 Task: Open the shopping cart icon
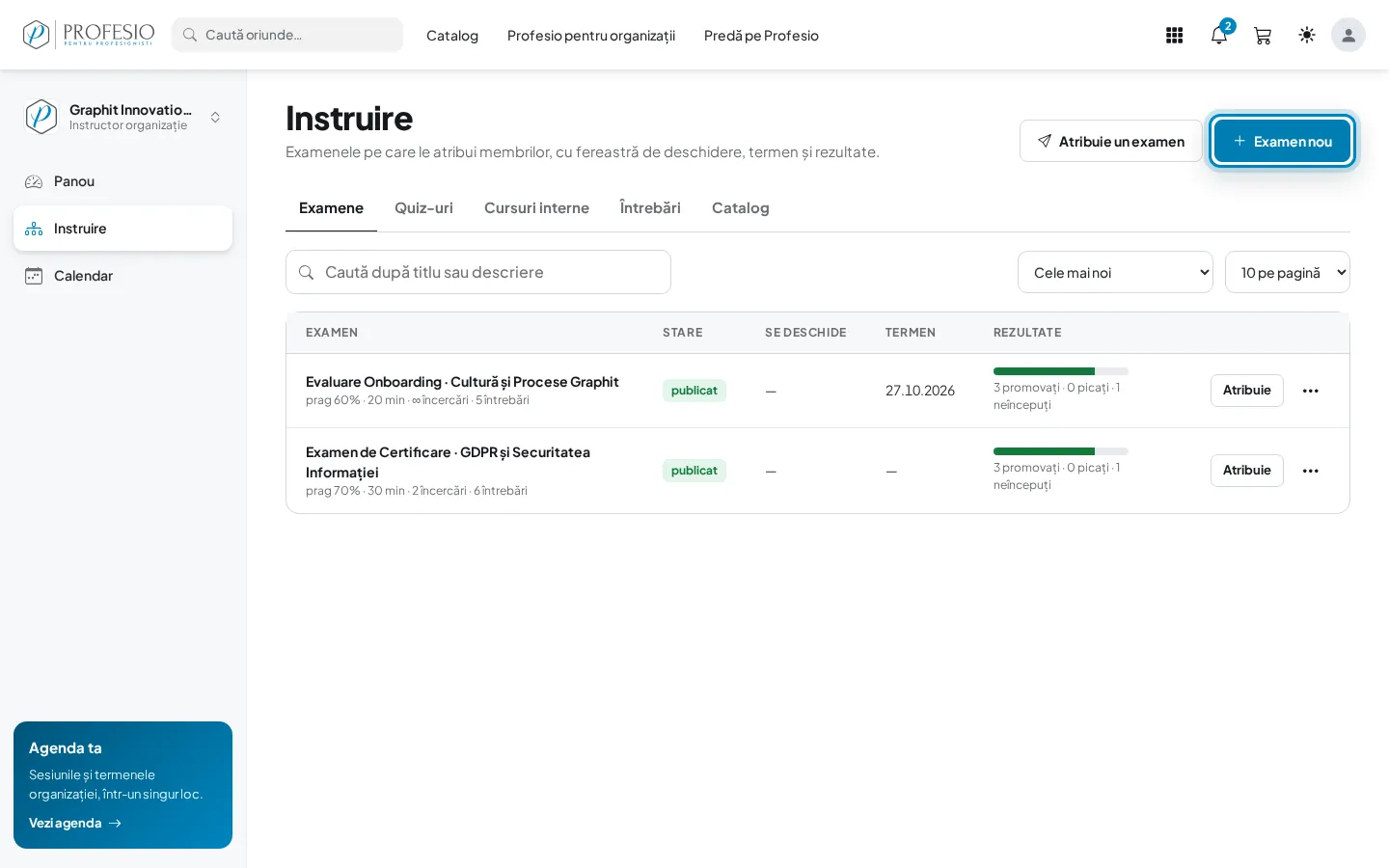coord(1263,36)
